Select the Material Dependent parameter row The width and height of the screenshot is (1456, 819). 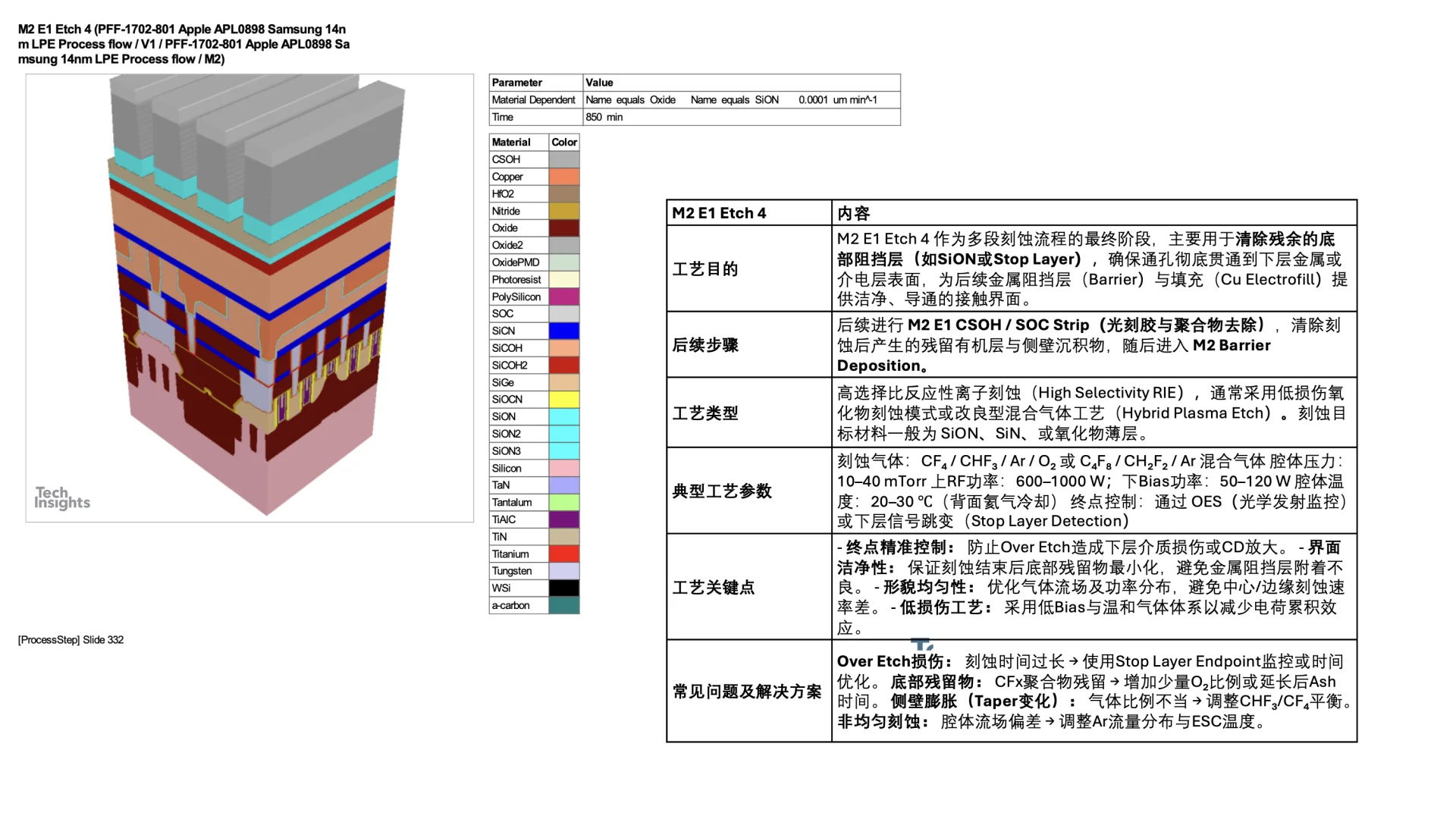click(x=533, y=99)
